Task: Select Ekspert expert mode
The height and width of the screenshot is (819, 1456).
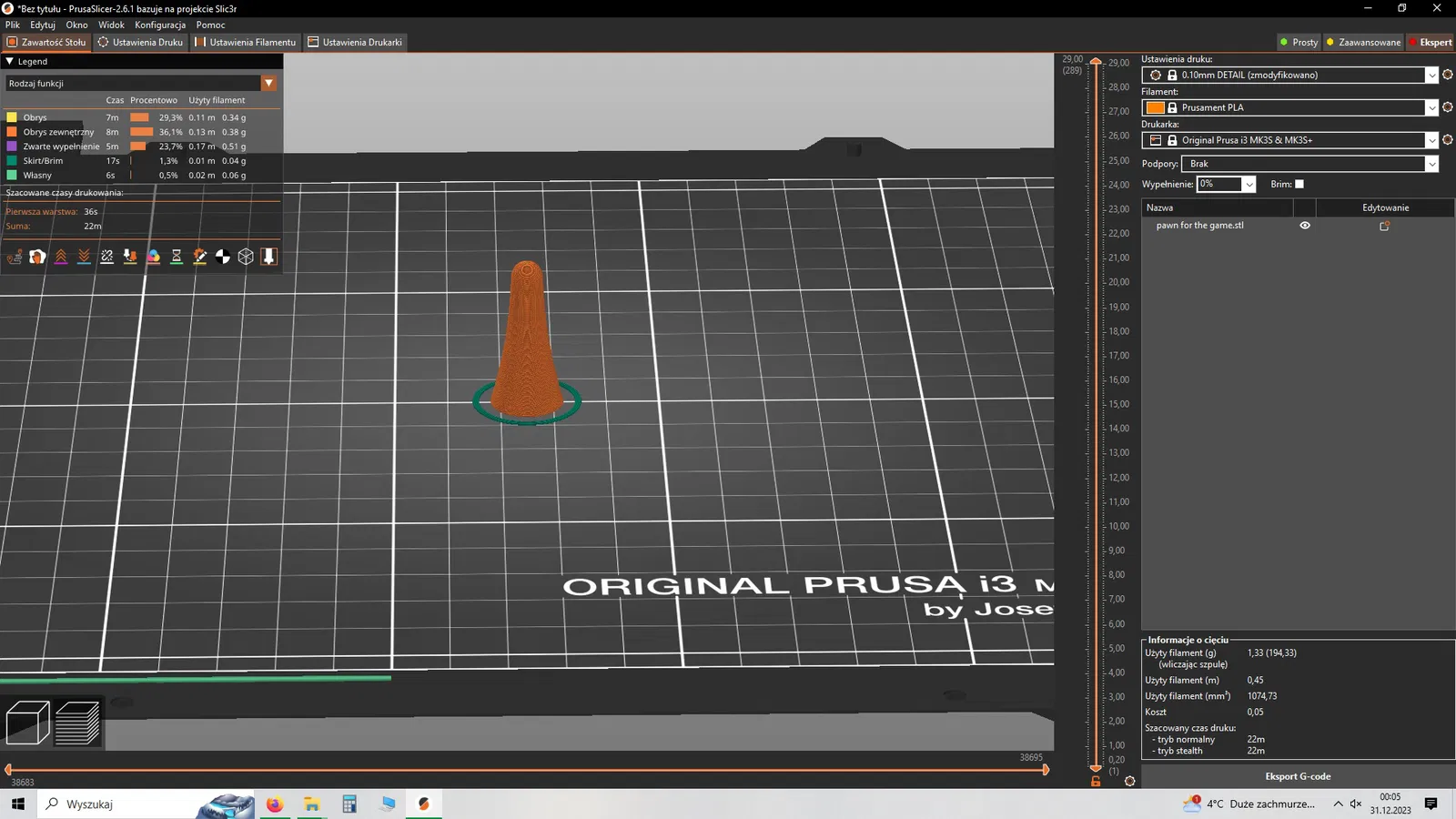Action: pos(1431,42)
